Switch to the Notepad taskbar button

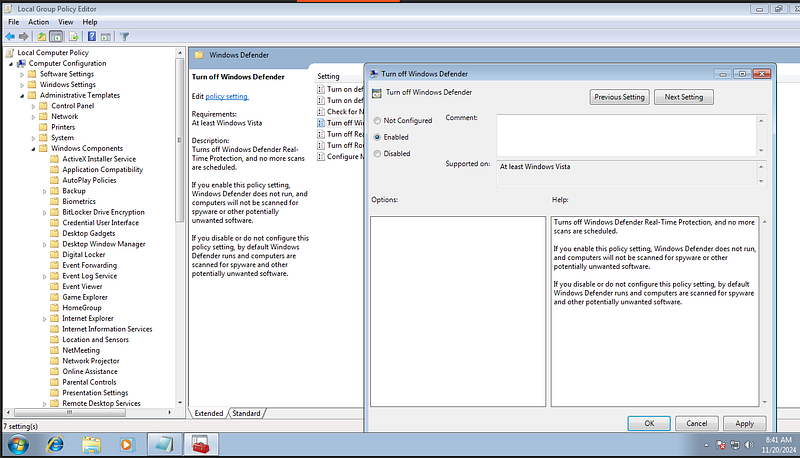(x=164, y=444)
